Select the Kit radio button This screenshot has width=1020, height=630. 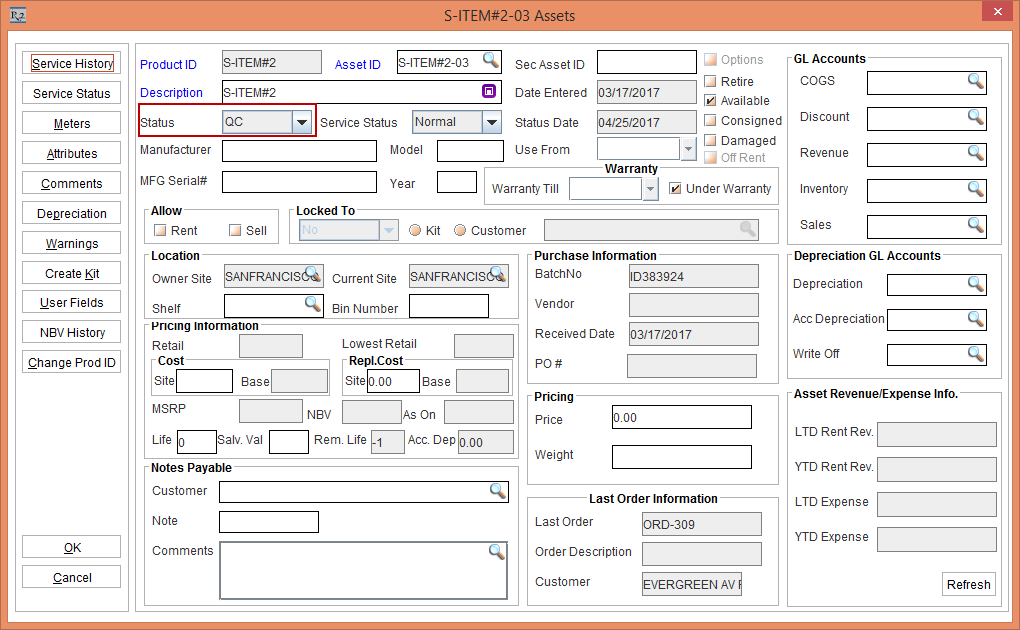pyautogui.click(x=415, y=230)
